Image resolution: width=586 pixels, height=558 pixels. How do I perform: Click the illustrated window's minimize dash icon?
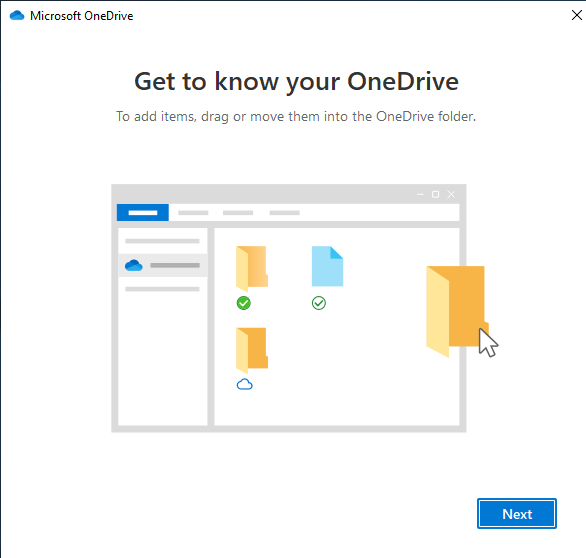pyautogui.click(x=420, y=194)
